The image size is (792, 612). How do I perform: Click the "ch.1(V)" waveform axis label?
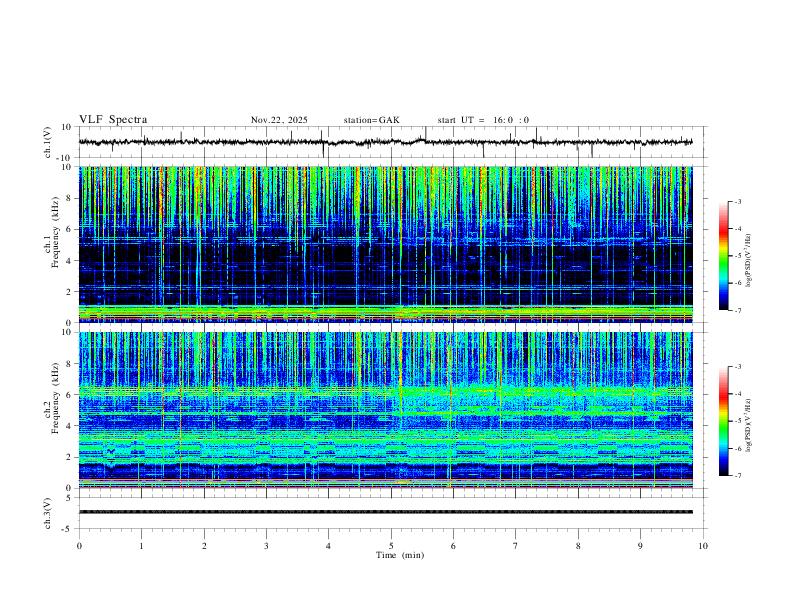pyautogui.click(x=48, y=142)
